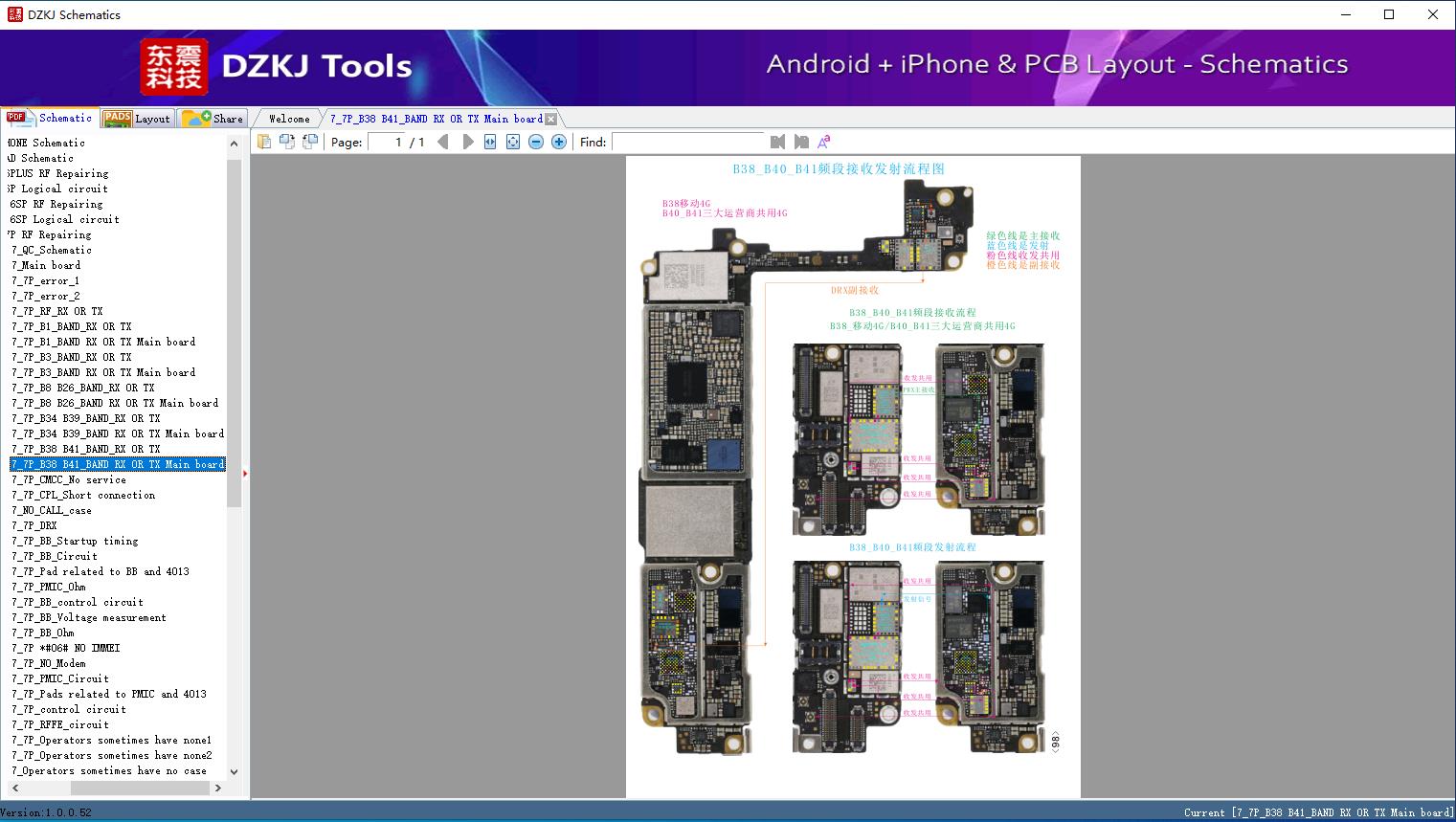Open 7_7P_B38 B41_BAND_RX OR TX
Screen dimensions: 1456x822
point(86,449)
